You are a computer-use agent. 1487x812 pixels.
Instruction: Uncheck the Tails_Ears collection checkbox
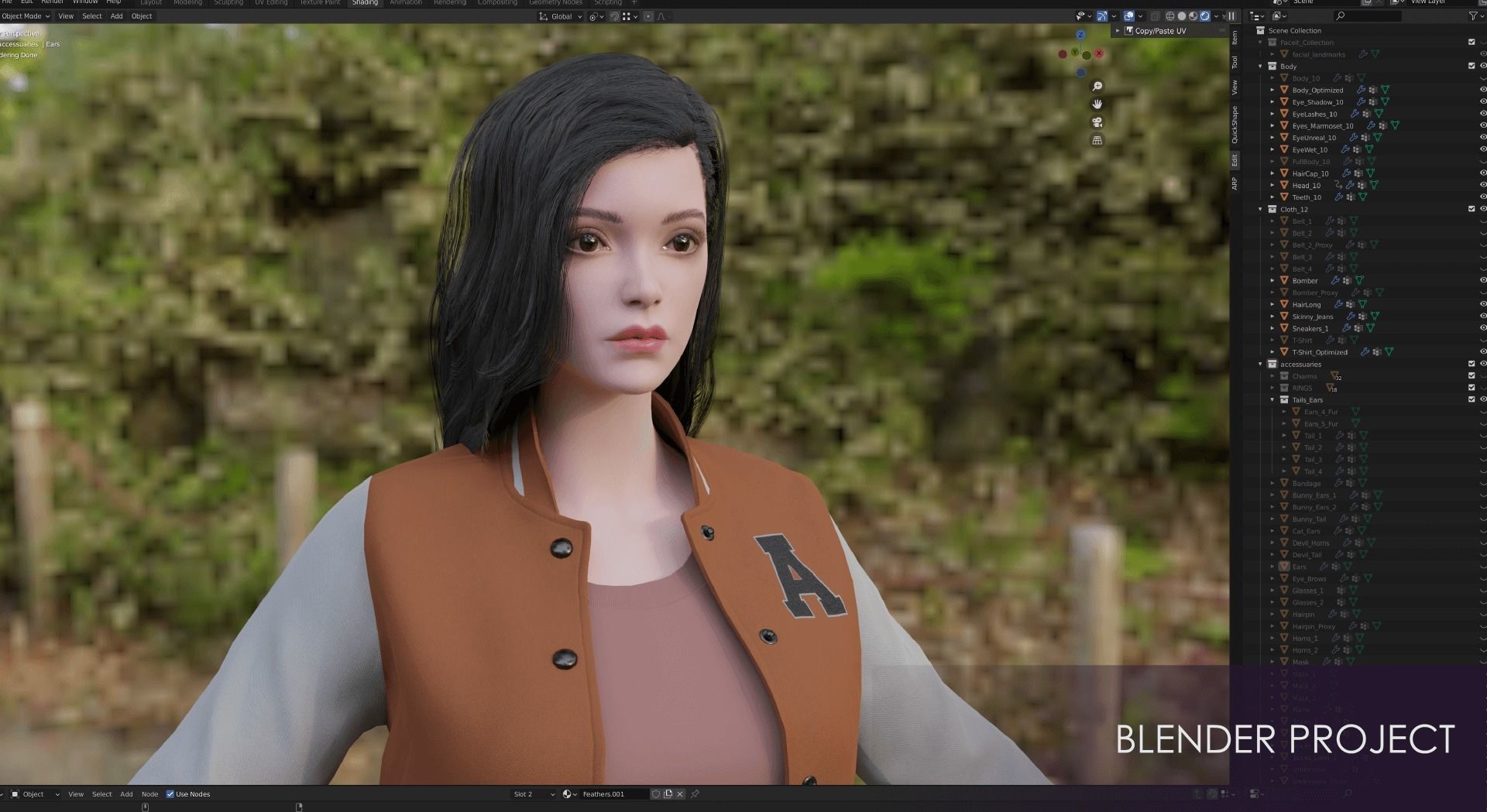1472,399
